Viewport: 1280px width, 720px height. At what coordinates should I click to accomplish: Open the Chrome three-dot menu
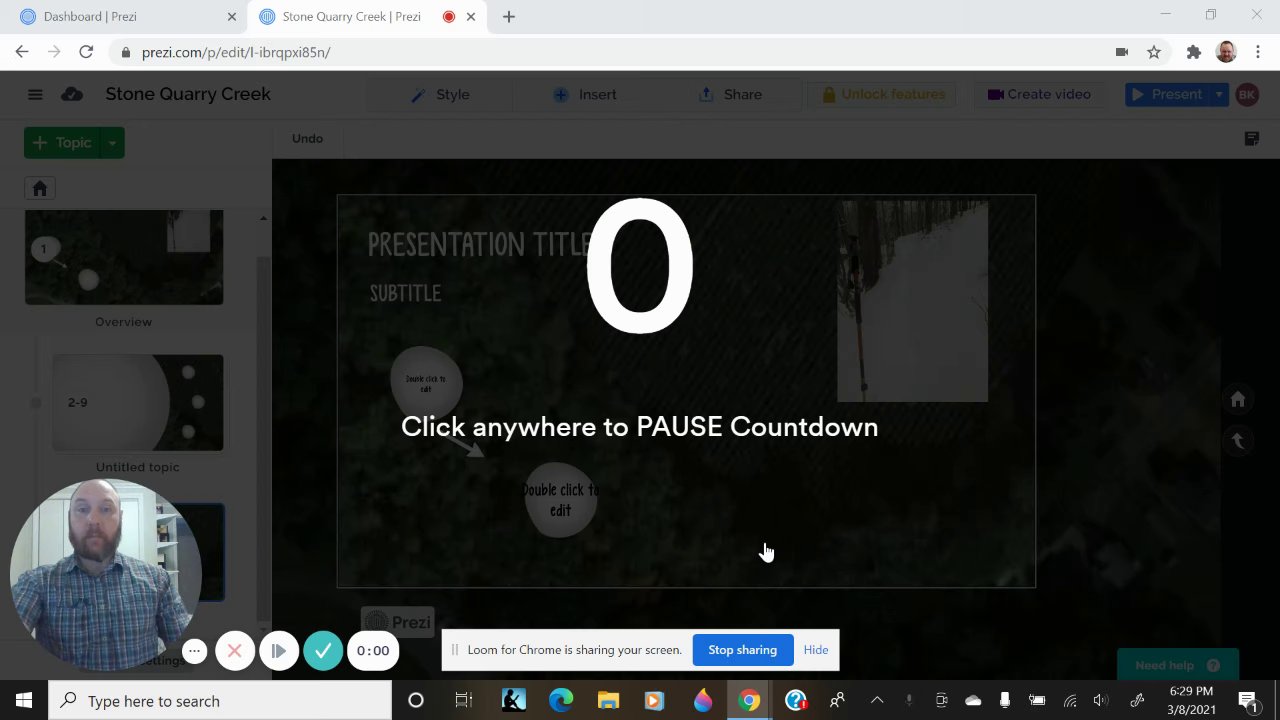(1257, 52)
